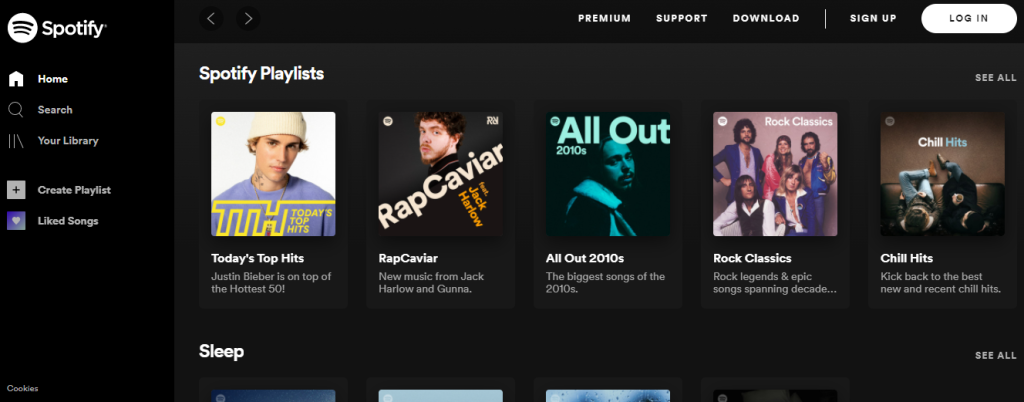Go forward with right arrow button
The width and height of the screenshot is (1024, 402).
coord(248,18)
